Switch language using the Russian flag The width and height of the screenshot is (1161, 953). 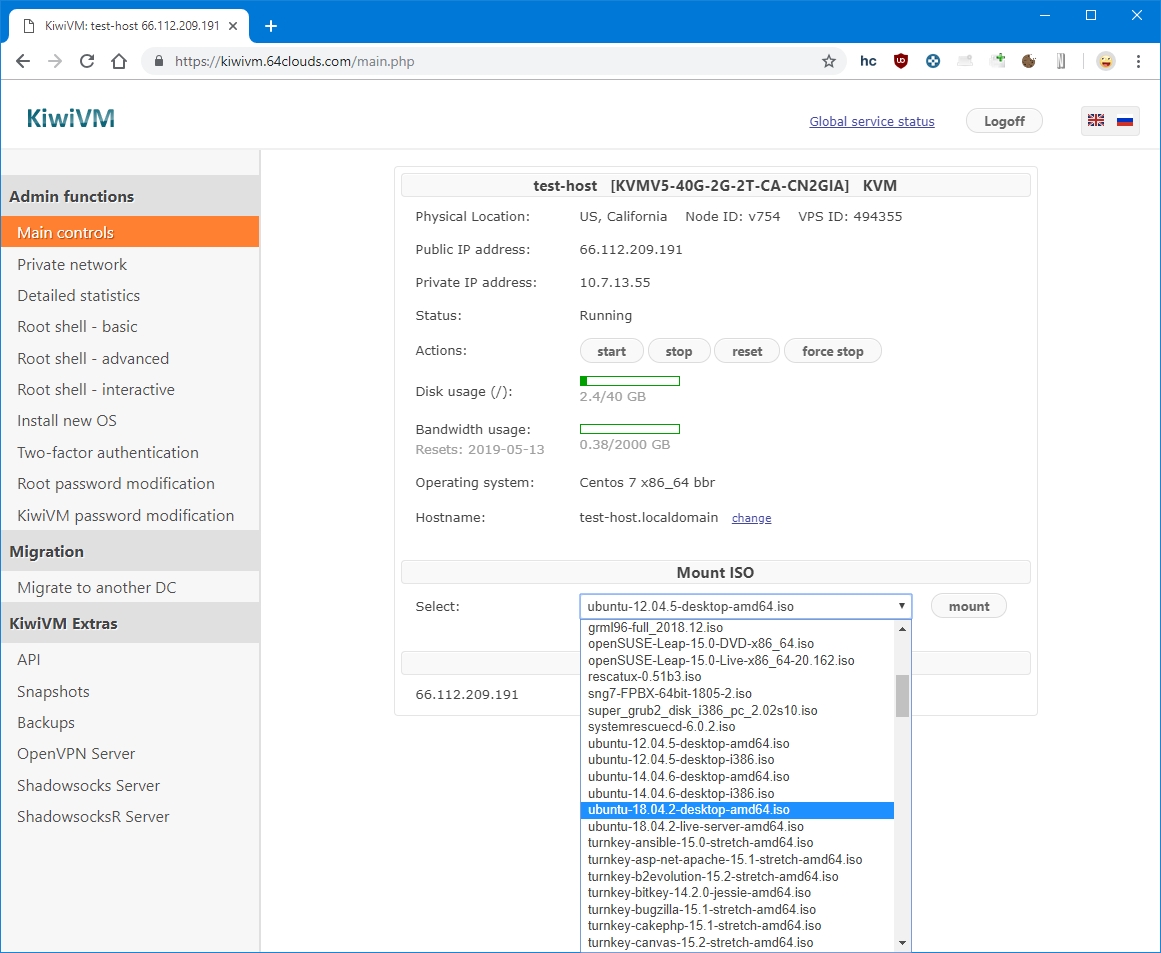click(x=1125, y=121)
